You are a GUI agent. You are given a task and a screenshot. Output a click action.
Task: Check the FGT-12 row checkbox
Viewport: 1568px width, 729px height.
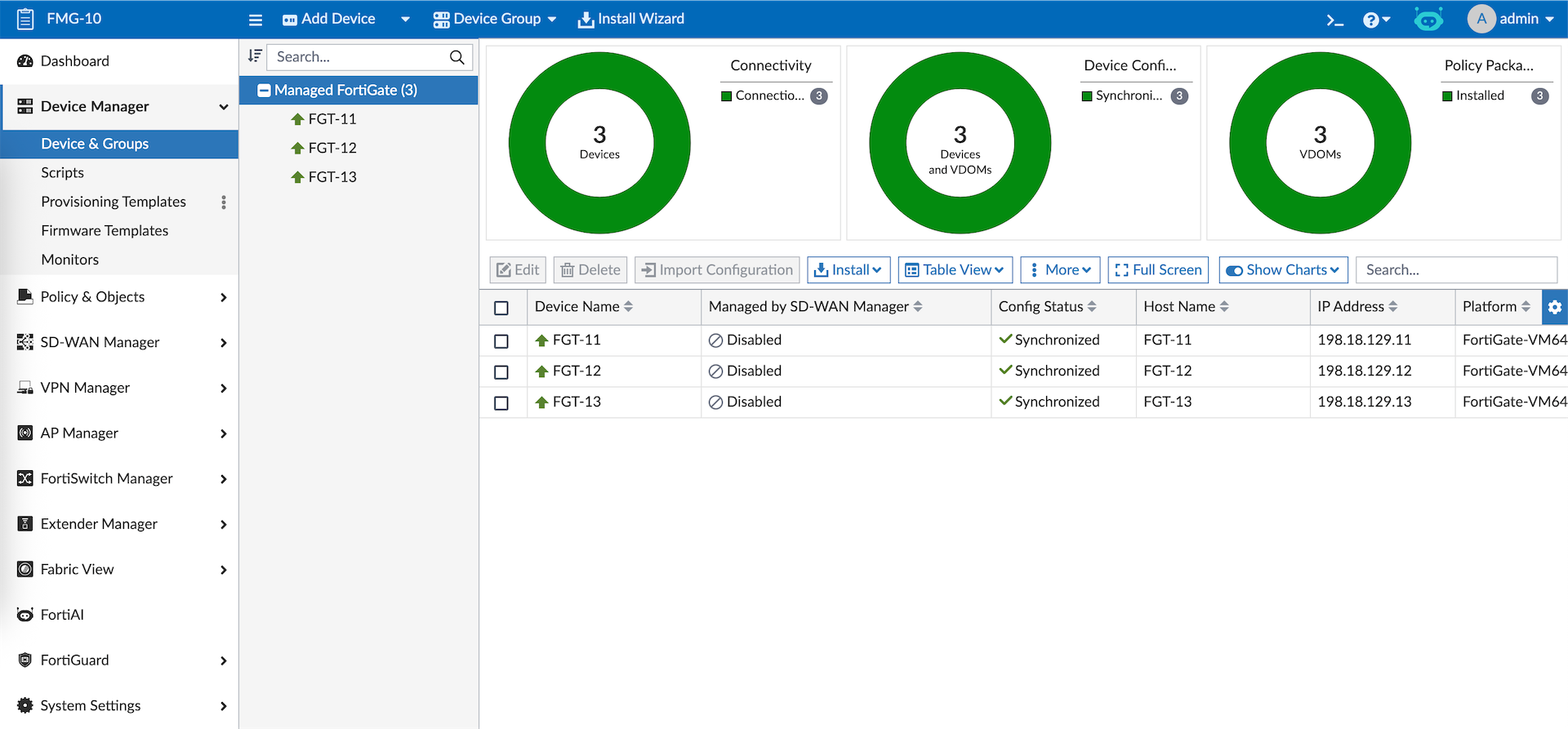point(501,372)
